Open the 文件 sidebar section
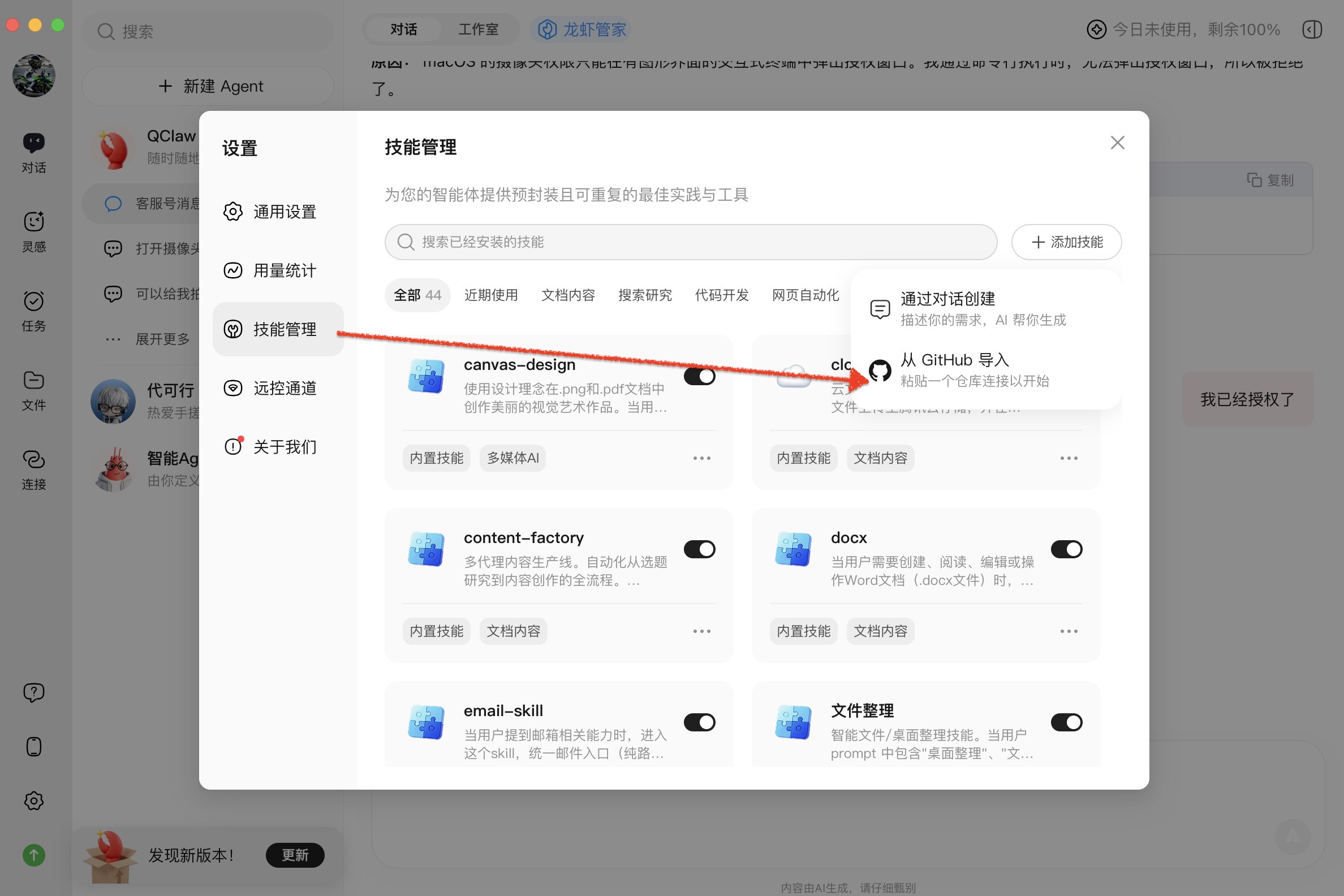Image resolution: width=1344 pixels, height=896 pixels. pyautogui.click(x=34, y=390)
